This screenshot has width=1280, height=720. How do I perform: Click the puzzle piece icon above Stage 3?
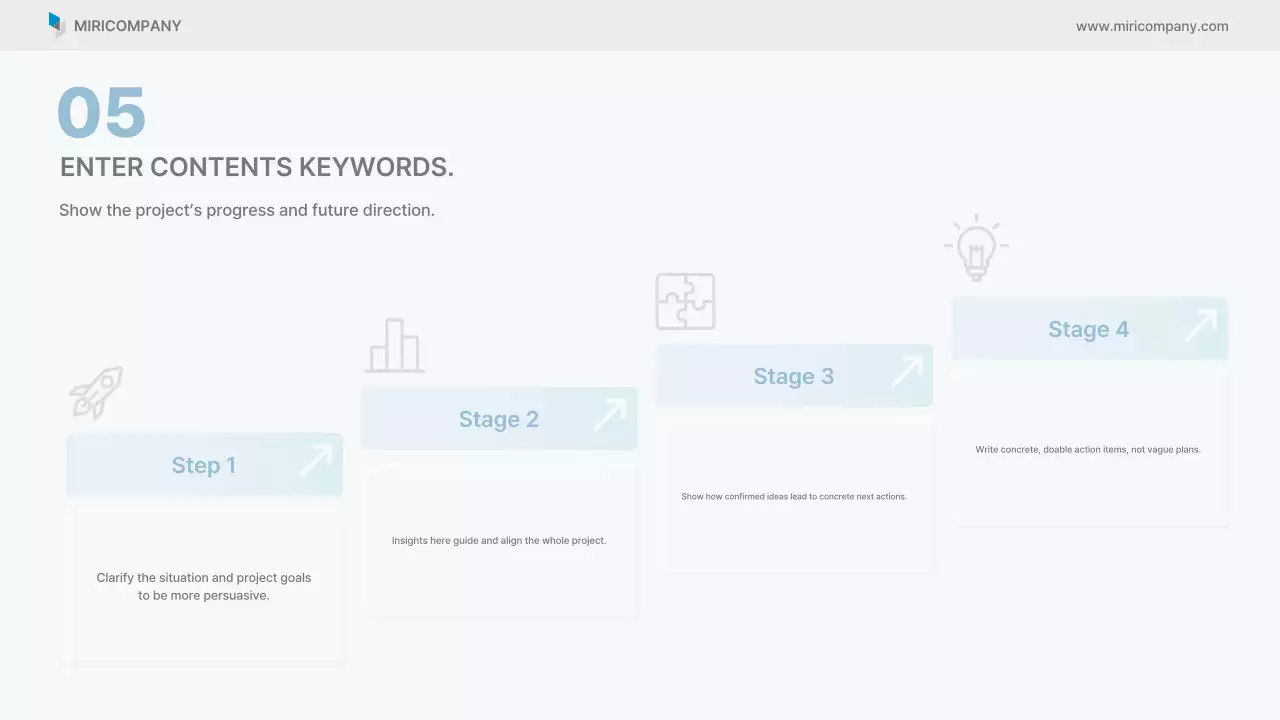point(685,301)
